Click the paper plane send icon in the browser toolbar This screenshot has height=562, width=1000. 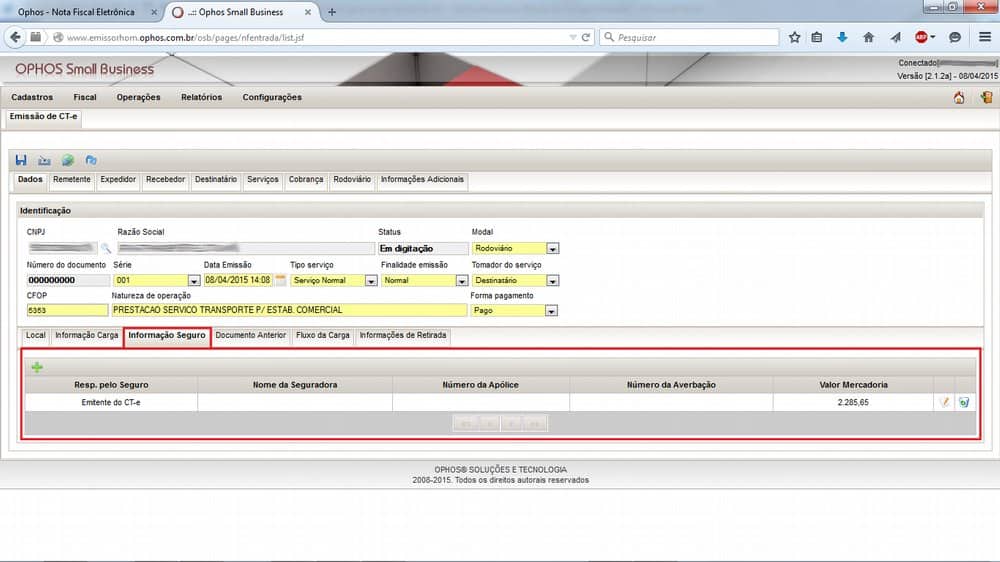point(895,37)
